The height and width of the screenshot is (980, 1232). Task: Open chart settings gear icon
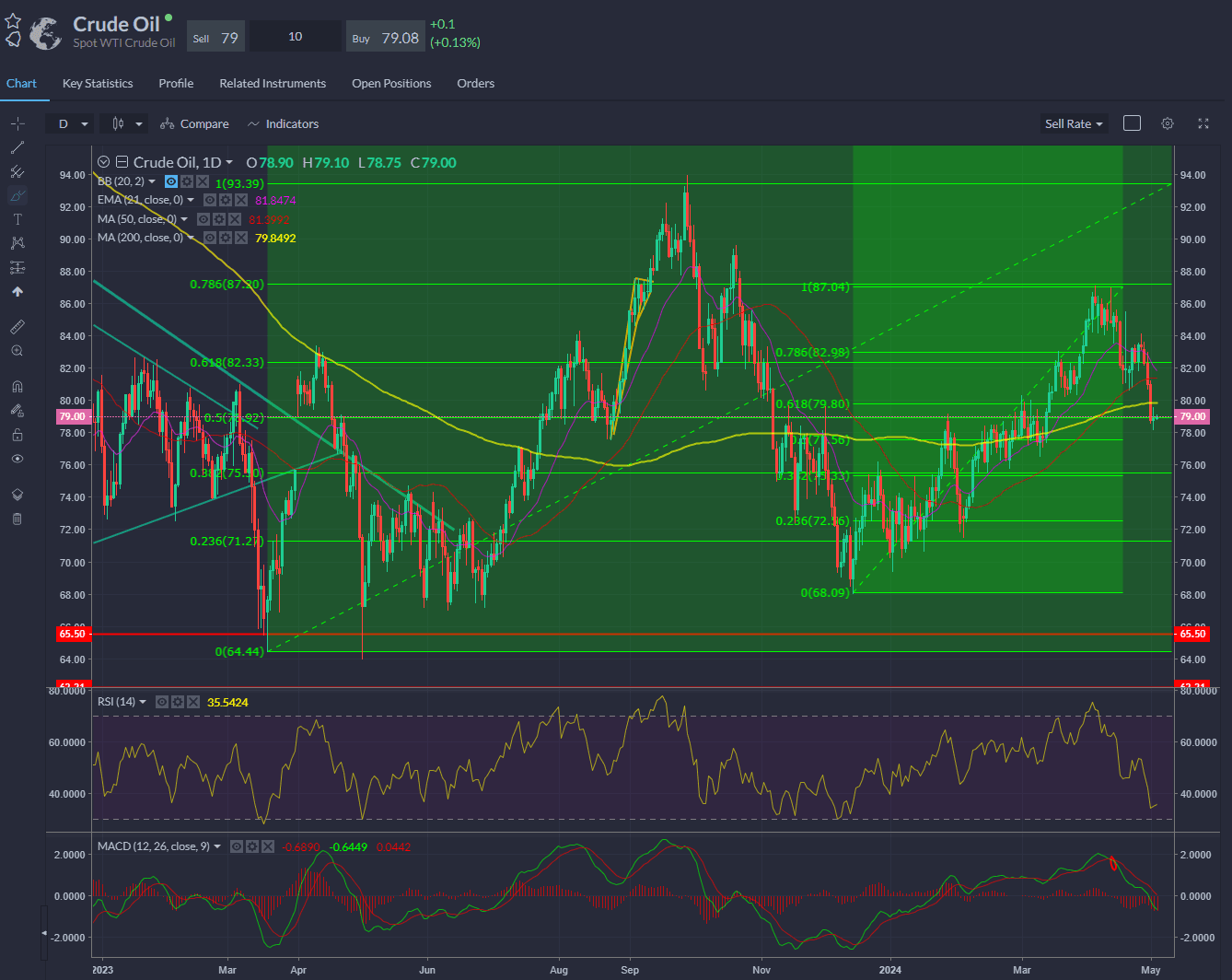[x=1168, y=123]
